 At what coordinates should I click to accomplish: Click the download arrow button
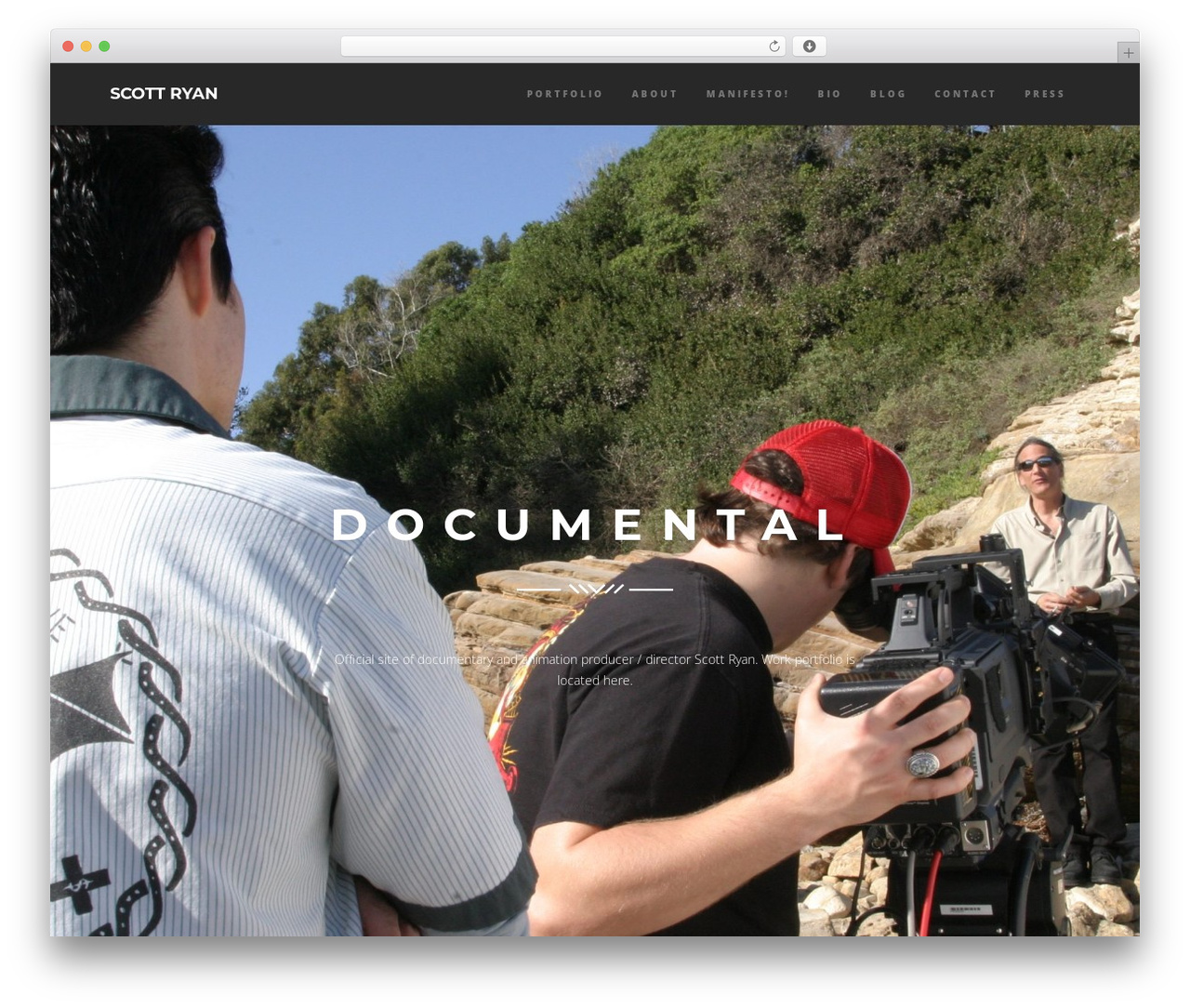tap(809, 46)
